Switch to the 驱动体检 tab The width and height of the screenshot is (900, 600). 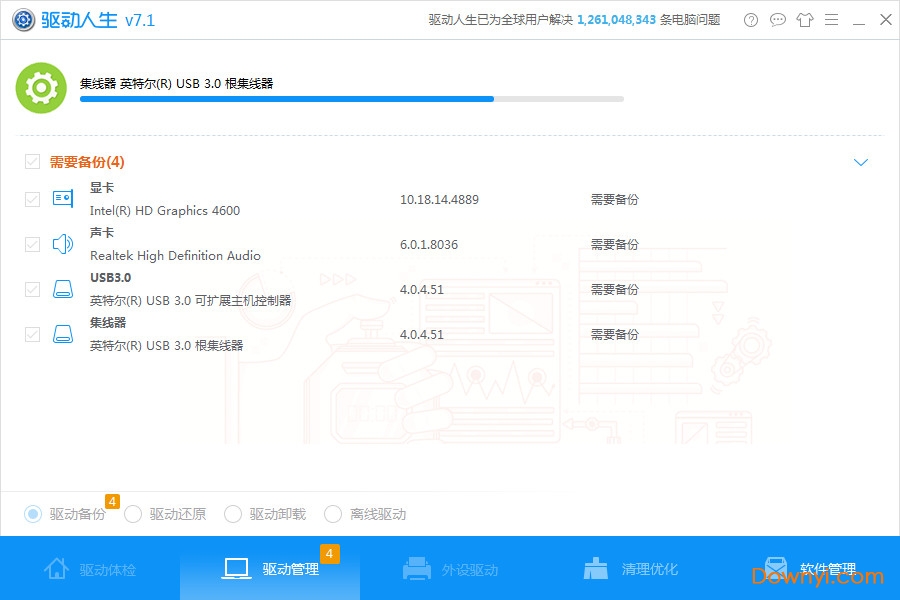coord(90,569)
